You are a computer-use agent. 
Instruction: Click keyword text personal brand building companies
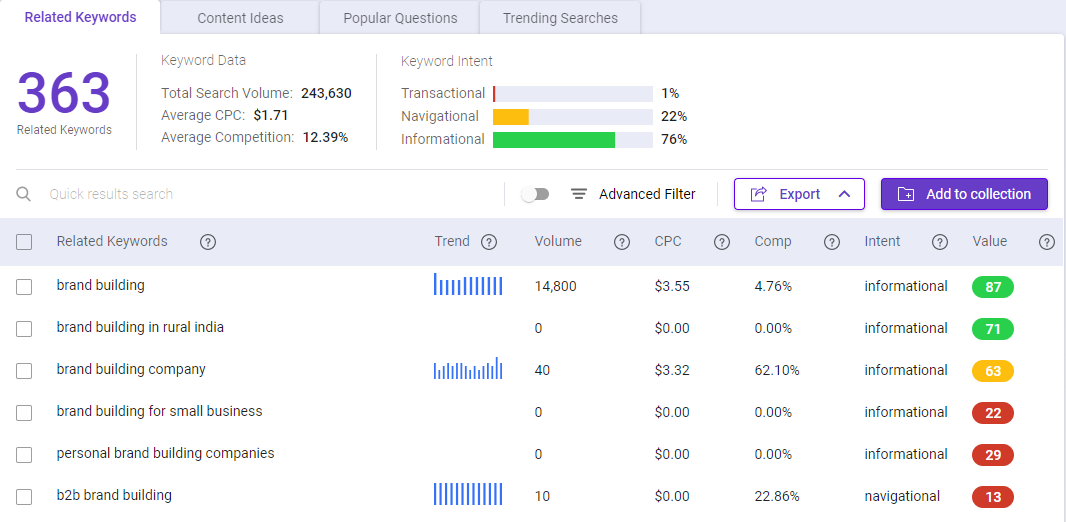(x=165, y=453)
